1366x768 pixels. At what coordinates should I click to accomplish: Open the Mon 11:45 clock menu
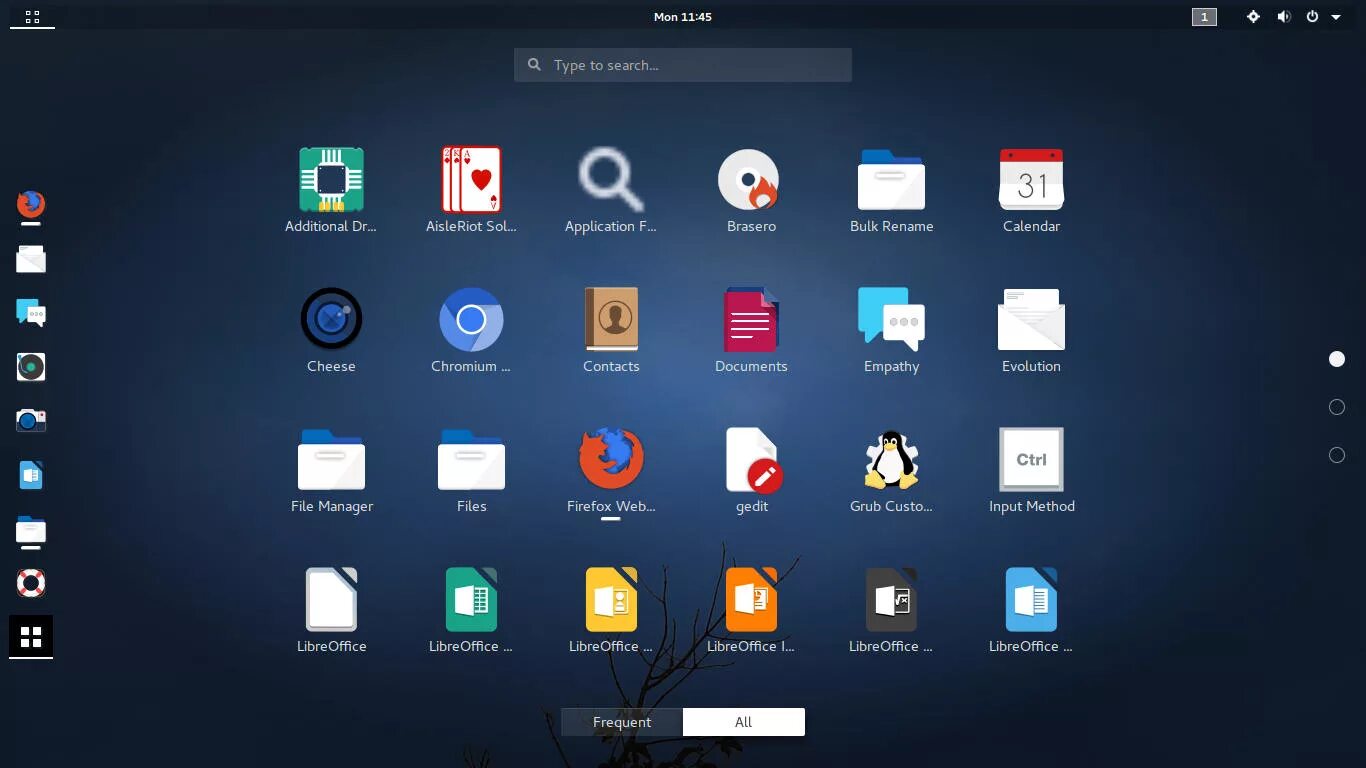[x=683, y=17]
